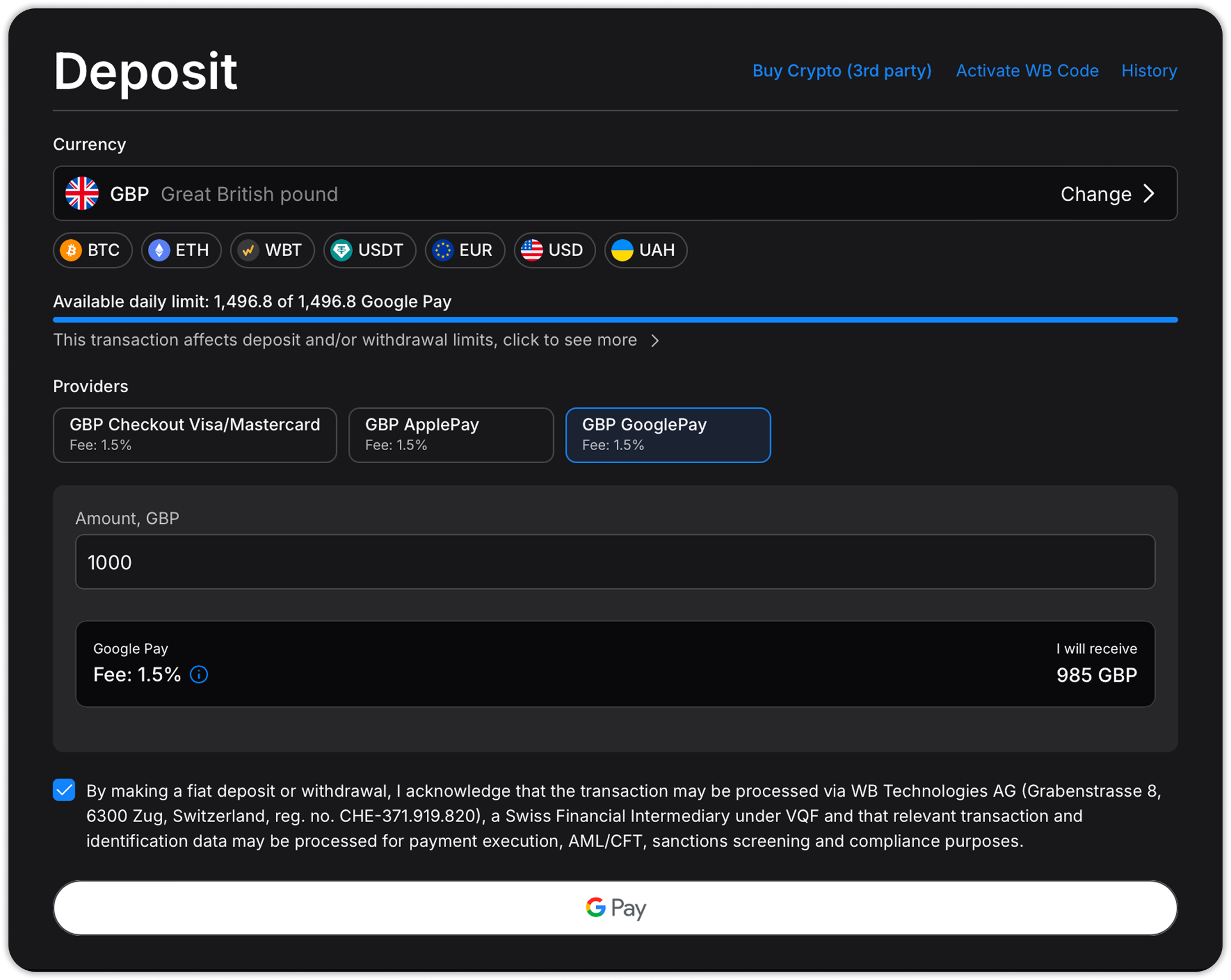Select the ETH quick currency chip
This screenshot has width=1231, height=980.
[x=181, y=250]
